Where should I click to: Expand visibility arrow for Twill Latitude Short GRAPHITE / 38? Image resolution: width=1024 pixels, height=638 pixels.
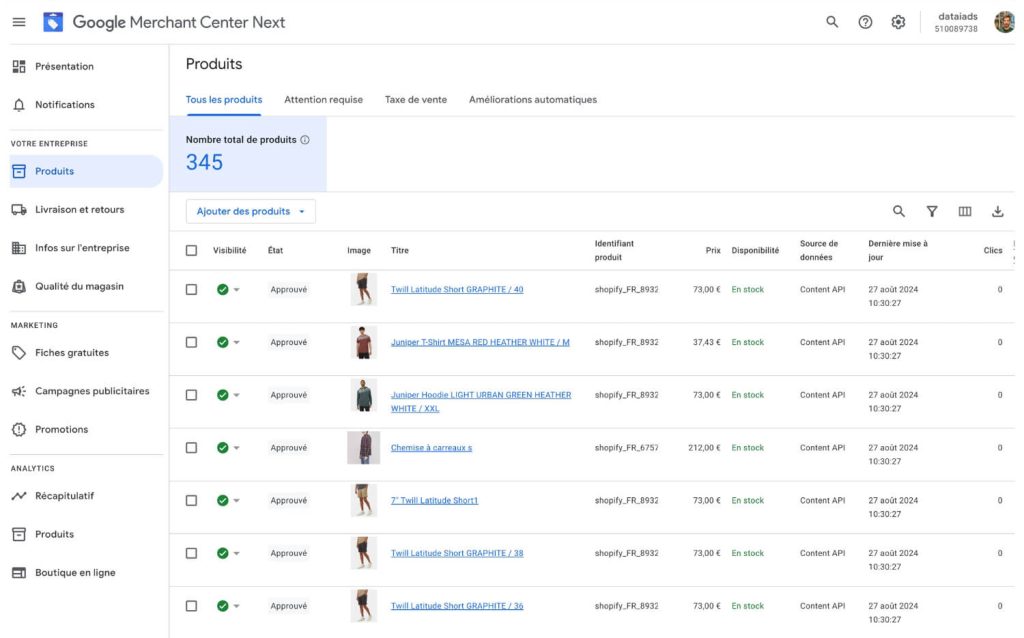pos(236,553)
